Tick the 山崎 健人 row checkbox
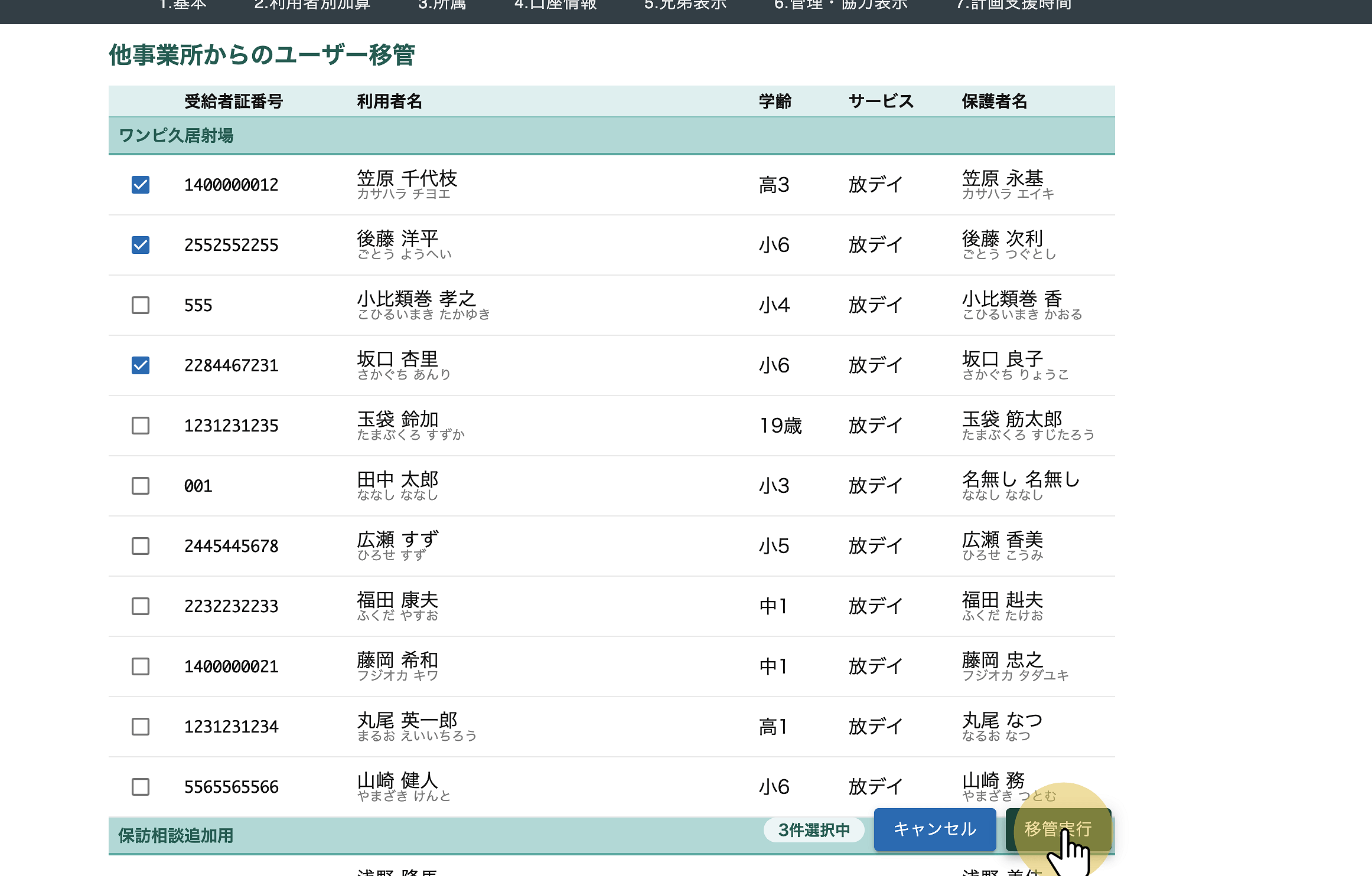1372x876 pixels. 141,787
